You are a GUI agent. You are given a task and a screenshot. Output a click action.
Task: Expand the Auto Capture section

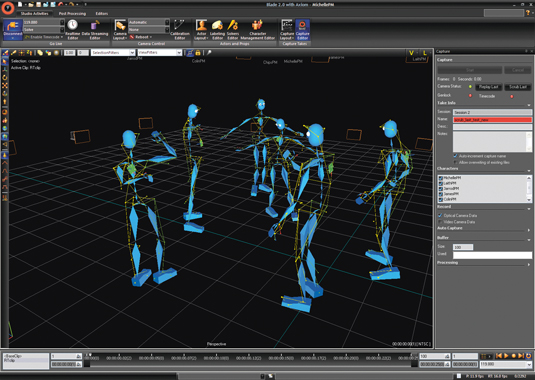[x=529, y=230]
